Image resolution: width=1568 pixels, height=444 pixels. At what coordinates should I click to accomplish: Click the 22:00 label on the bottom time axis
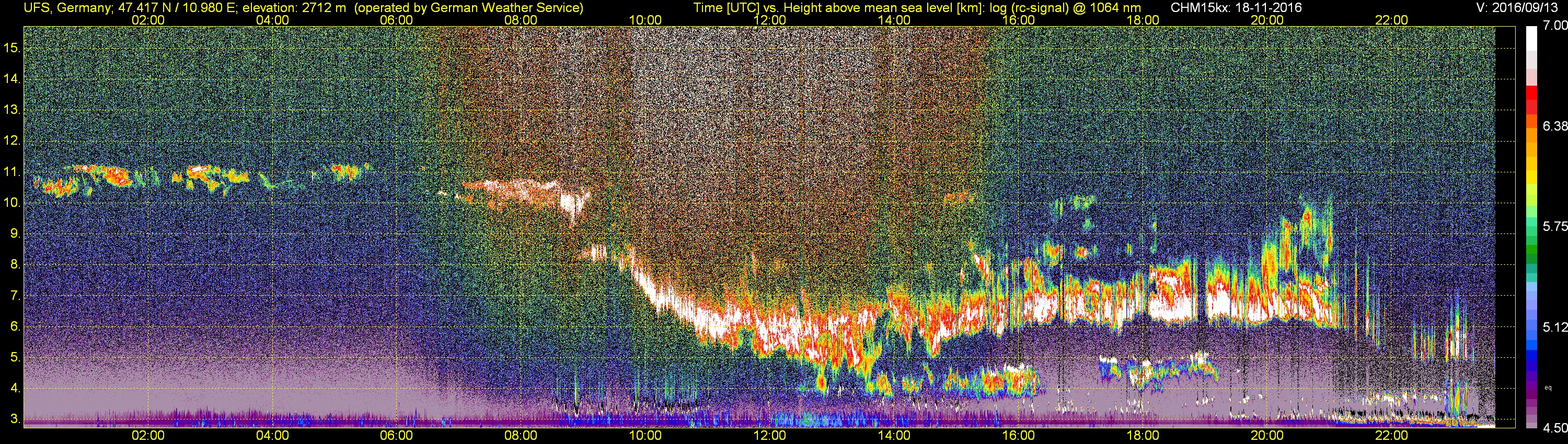[x=1391, y=436]
